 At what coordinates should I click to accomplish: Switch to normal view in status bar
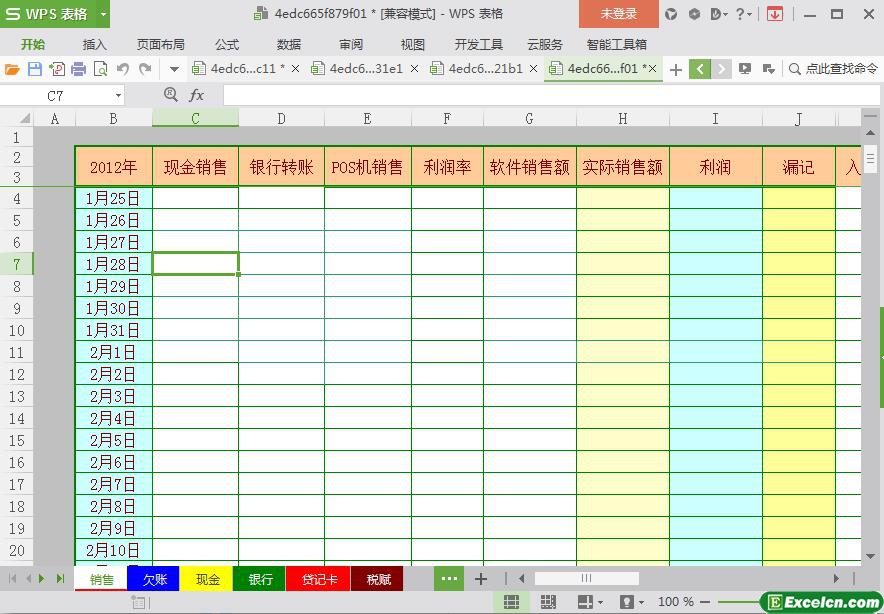point(511,602)
